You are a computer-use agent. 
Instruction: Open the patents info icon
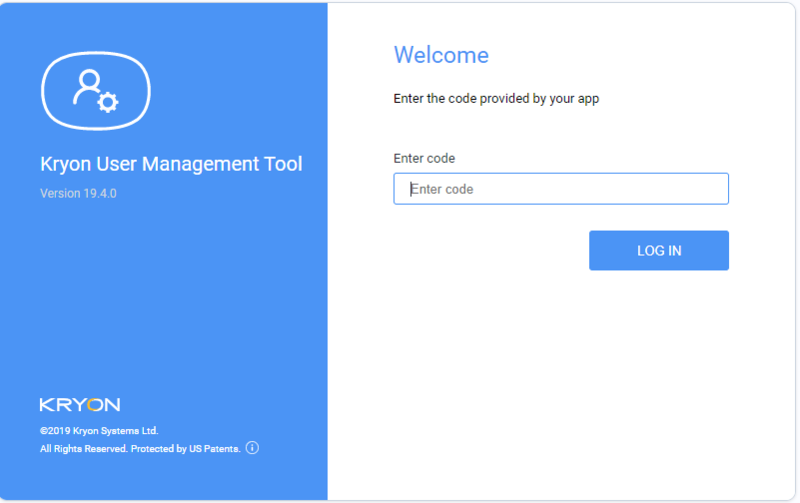pos(252,448)
